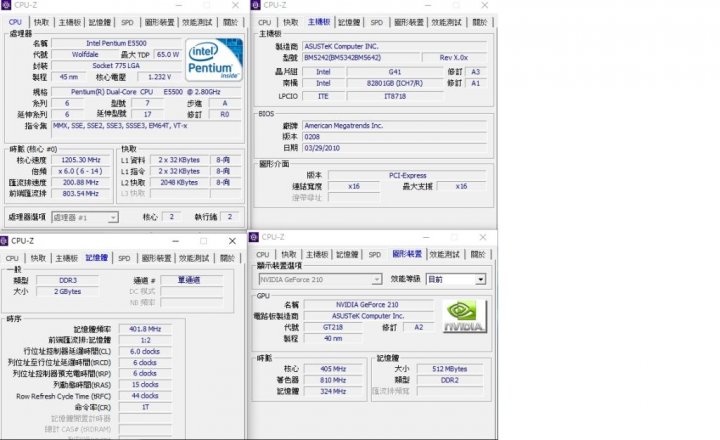
Task: Switch to 快取 tab in CPU window
Action: [41, 22]
